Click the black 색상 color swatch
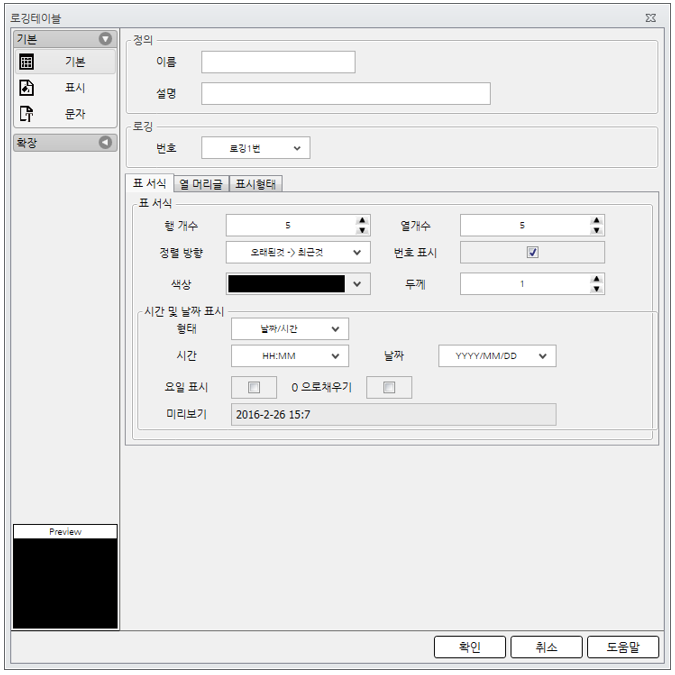The width and height of the screenshot is (675, 675). [x=286, y=284]
